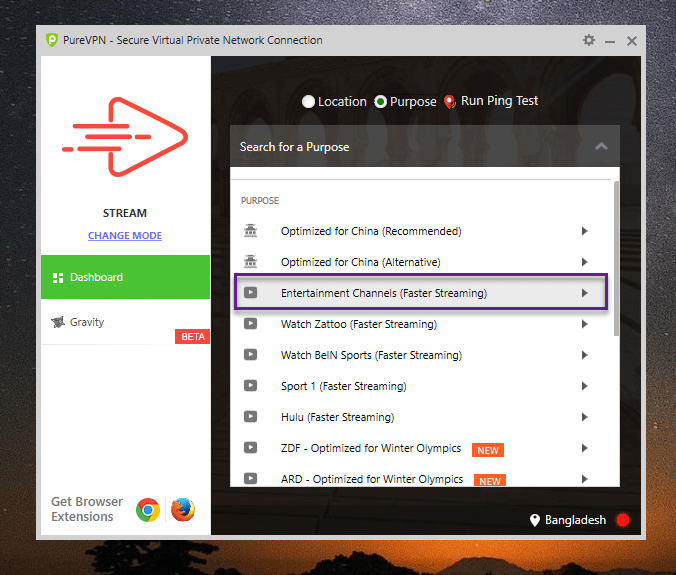676x575 pixels.
Task: Click the Bangladesh location pin icon
Action: click(535, 520)
